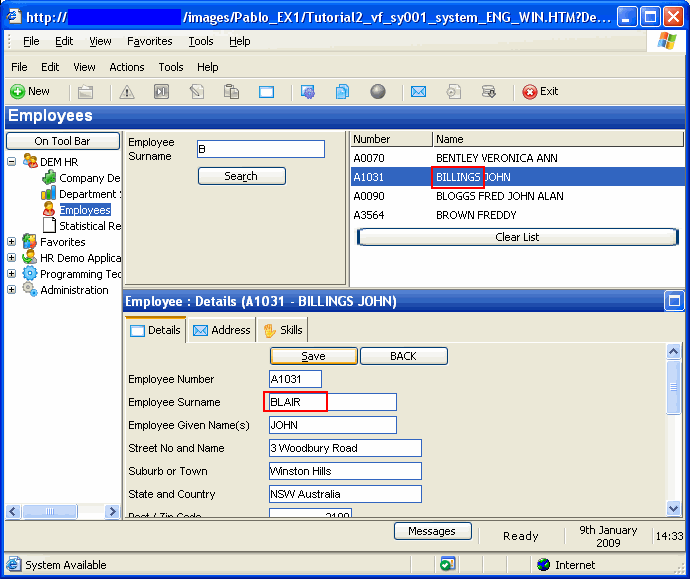Image resolution: width=690 pixels, height=579 pixels.
Task: Click the gray sphere toolbar icon
Action: click(378, 92)
